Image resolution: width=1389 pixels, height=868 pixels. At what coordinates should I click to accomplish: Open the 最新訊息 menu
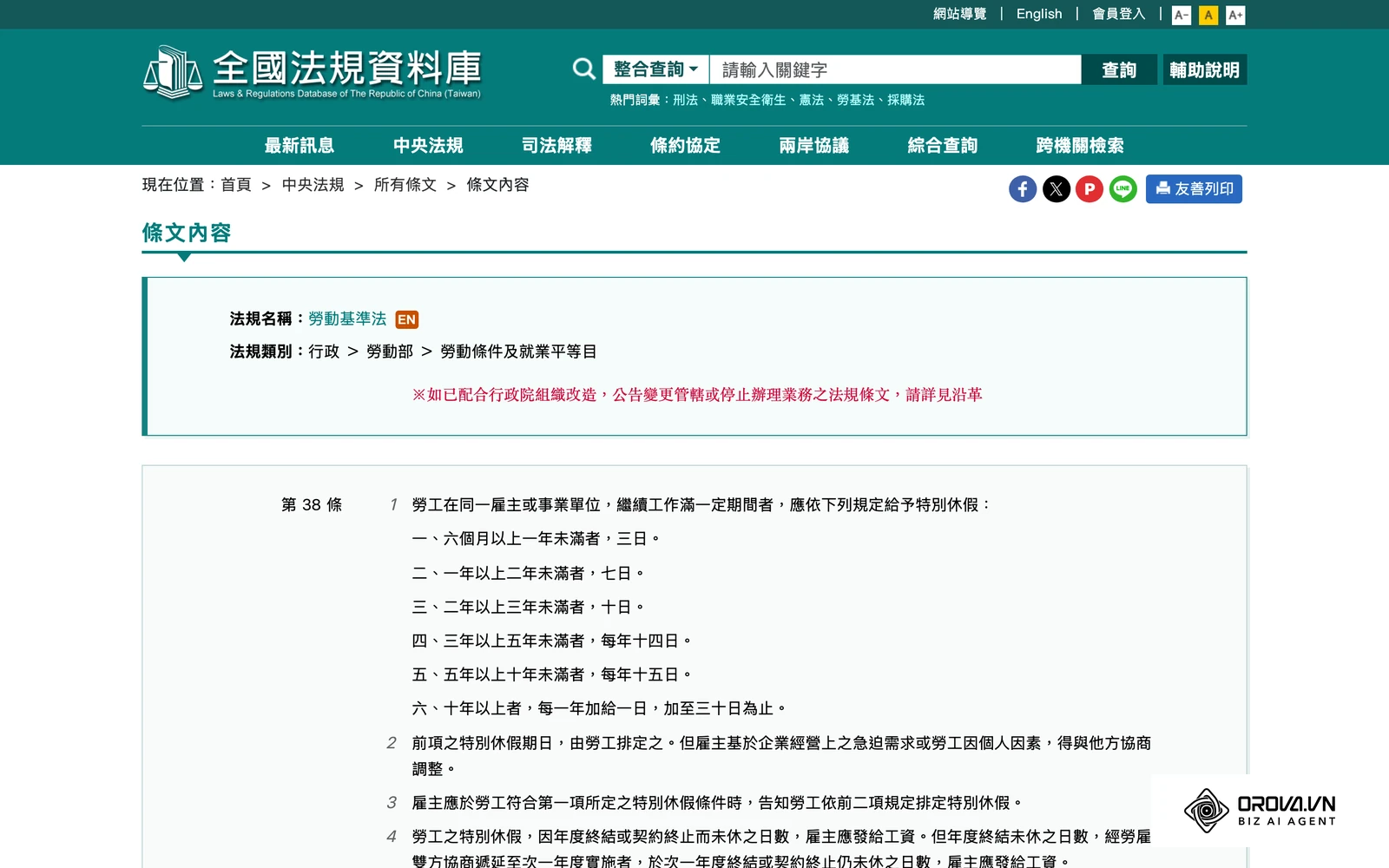[x=300, y=146]
